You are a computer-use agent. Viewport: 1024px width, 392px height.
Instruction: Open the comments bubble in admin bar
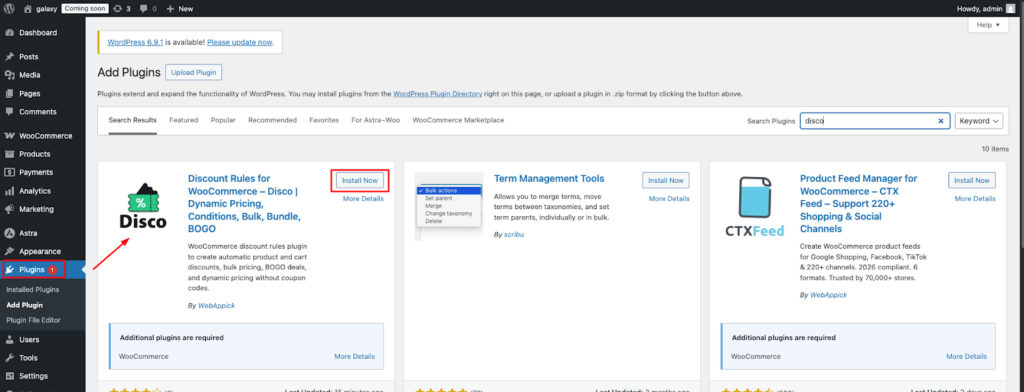tap(143, 9)
